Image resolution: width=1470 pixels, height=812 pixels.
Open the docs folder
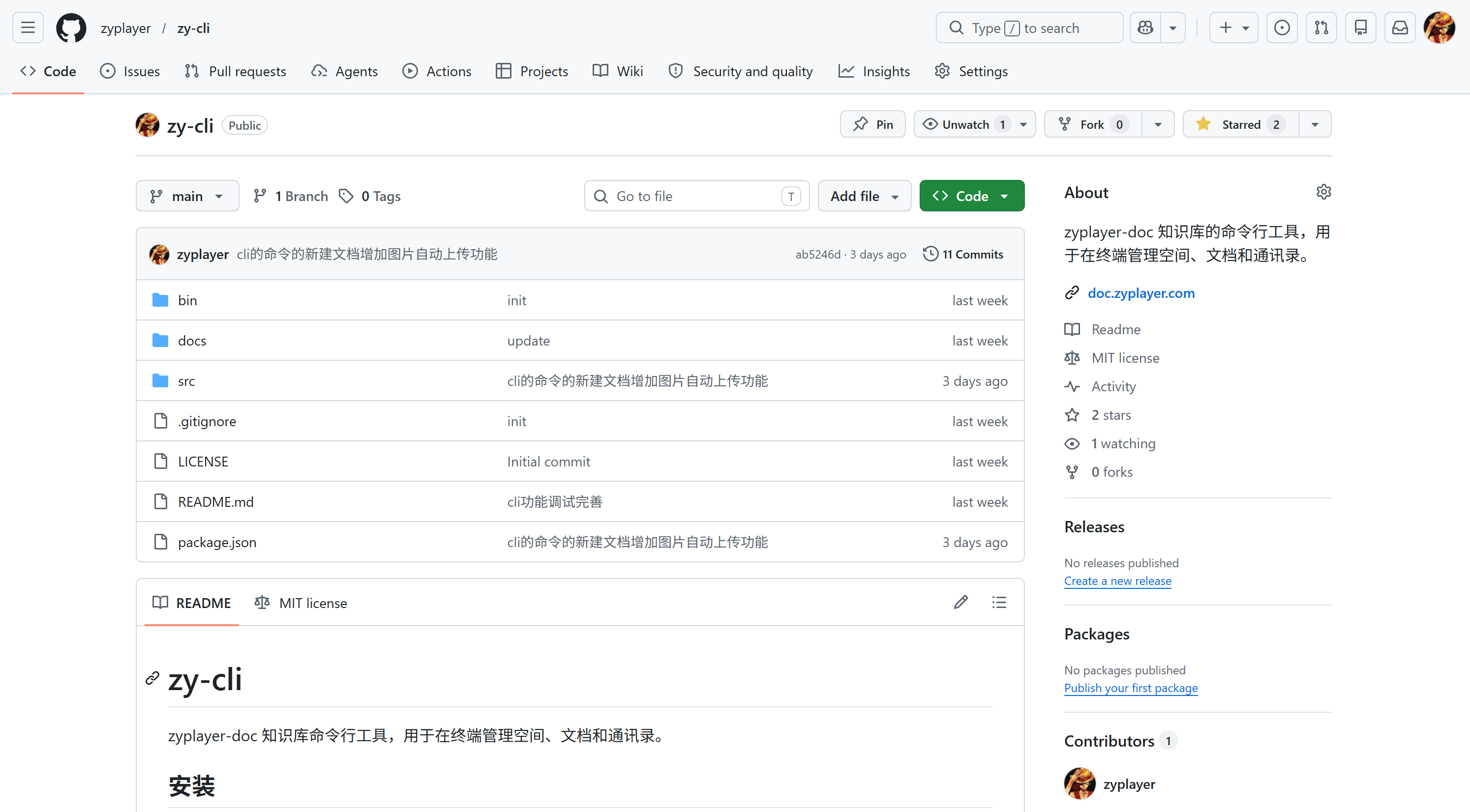pos(192,341)
